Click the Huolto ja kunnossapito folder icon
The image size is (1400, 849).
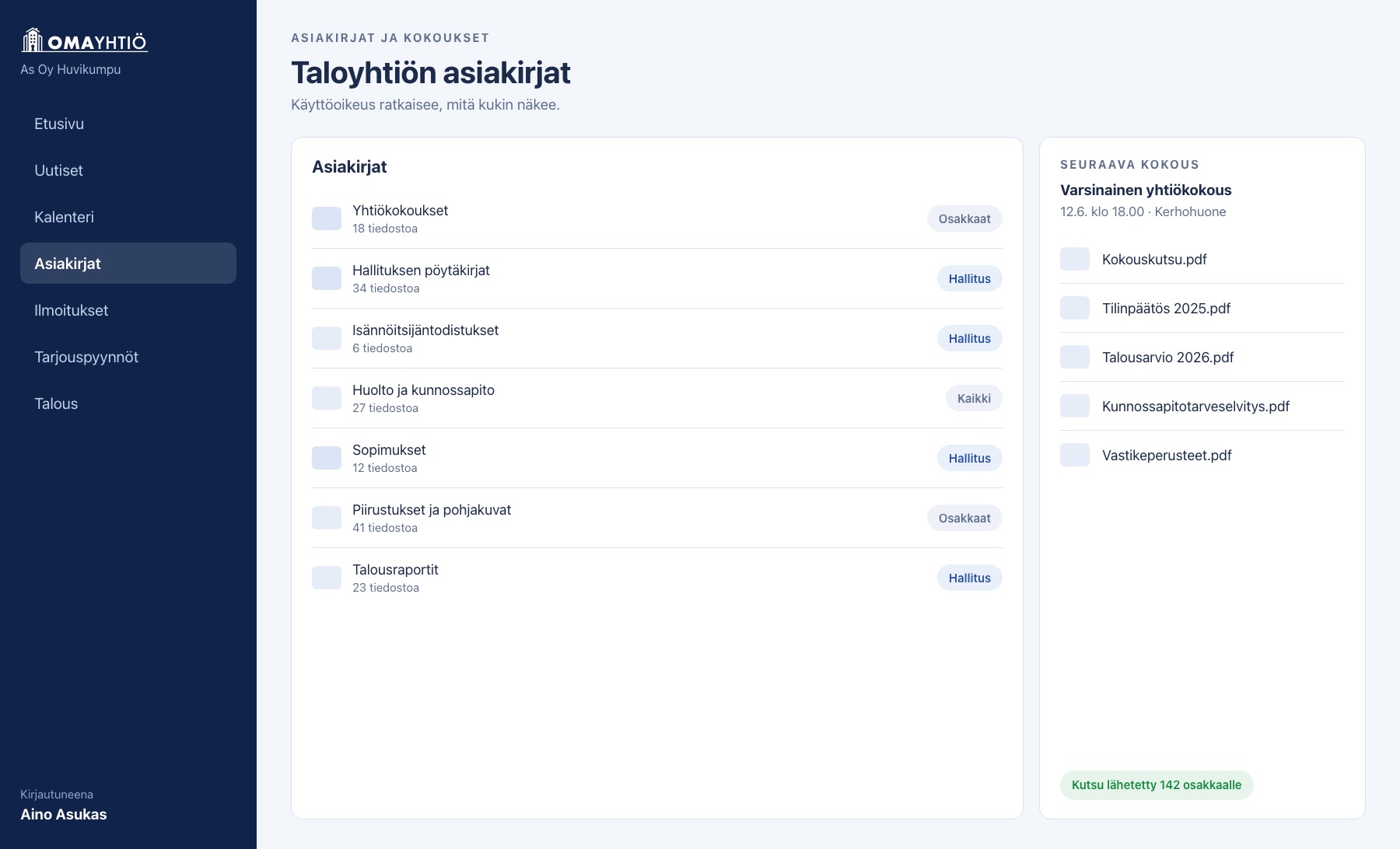click(327, 398)
